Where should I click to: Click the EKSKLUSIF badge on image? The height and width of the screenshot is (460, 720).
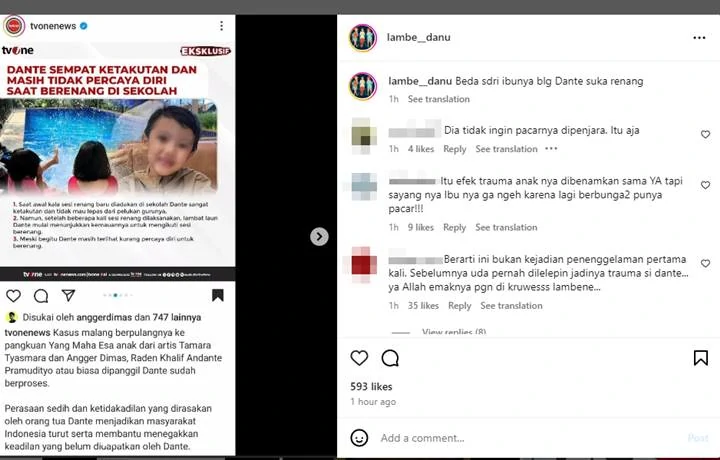click(x=205, y=51)
